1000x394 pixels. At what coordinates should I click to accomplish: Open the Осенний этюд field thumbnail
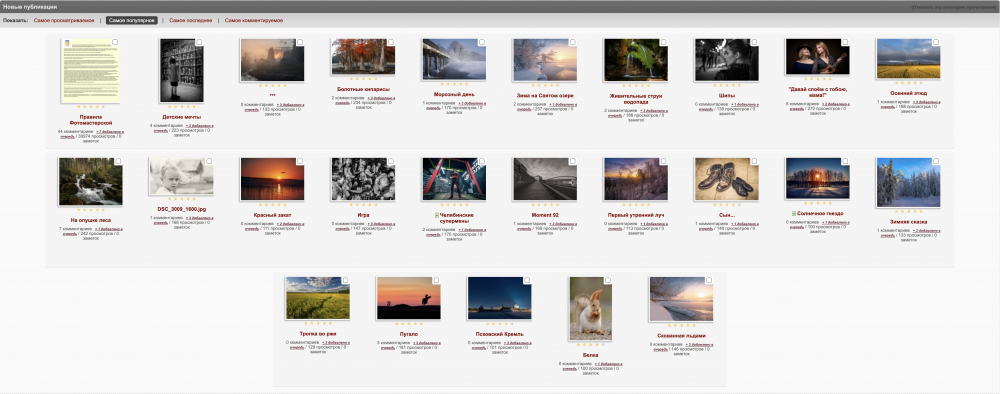tap(908, 58)
